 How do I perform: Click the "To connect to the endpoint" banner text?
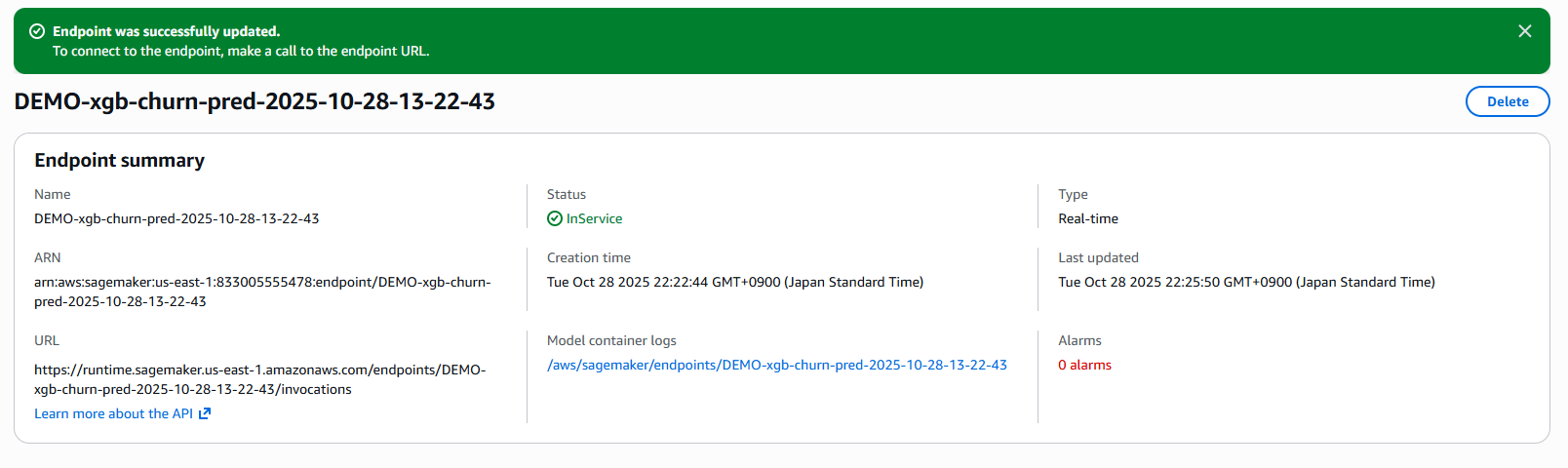point(241,51)
